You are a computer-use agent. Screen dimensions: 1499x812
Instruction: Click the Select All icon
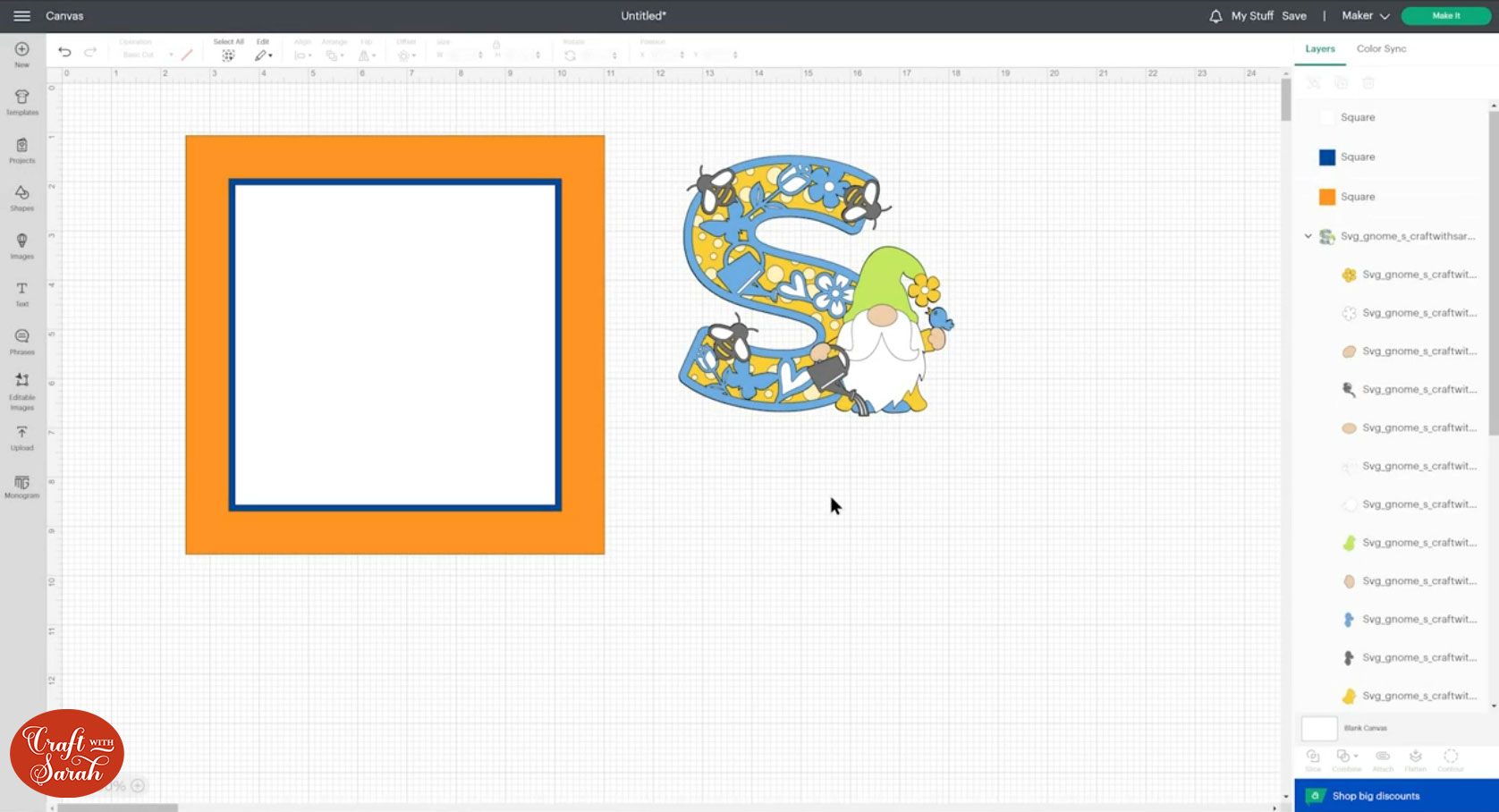[x=228, y=55]
